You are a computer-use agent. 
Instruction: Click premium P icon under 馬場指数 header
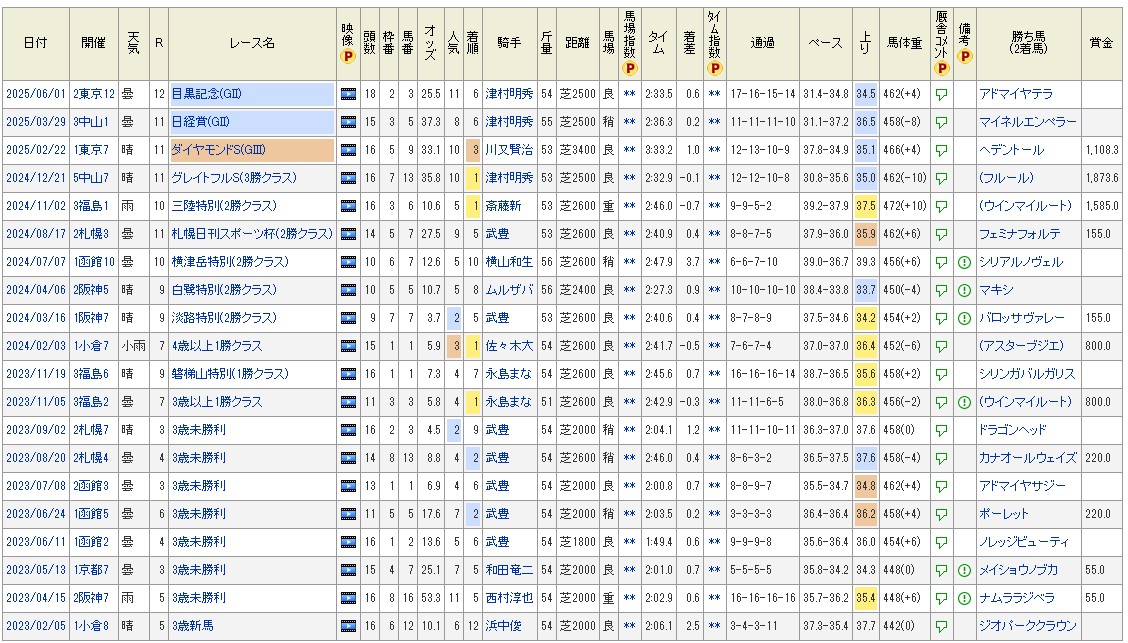tap(629, 68)
